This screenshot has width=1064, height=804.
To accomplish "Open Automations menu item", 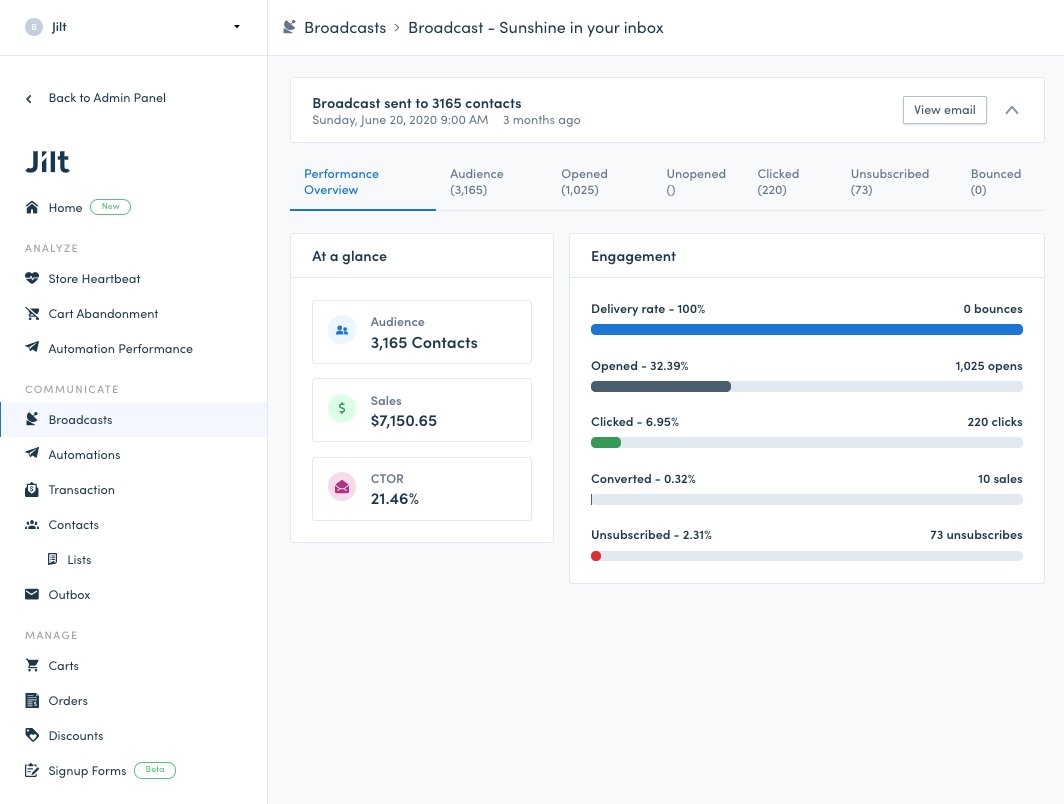I will point(84,455).
